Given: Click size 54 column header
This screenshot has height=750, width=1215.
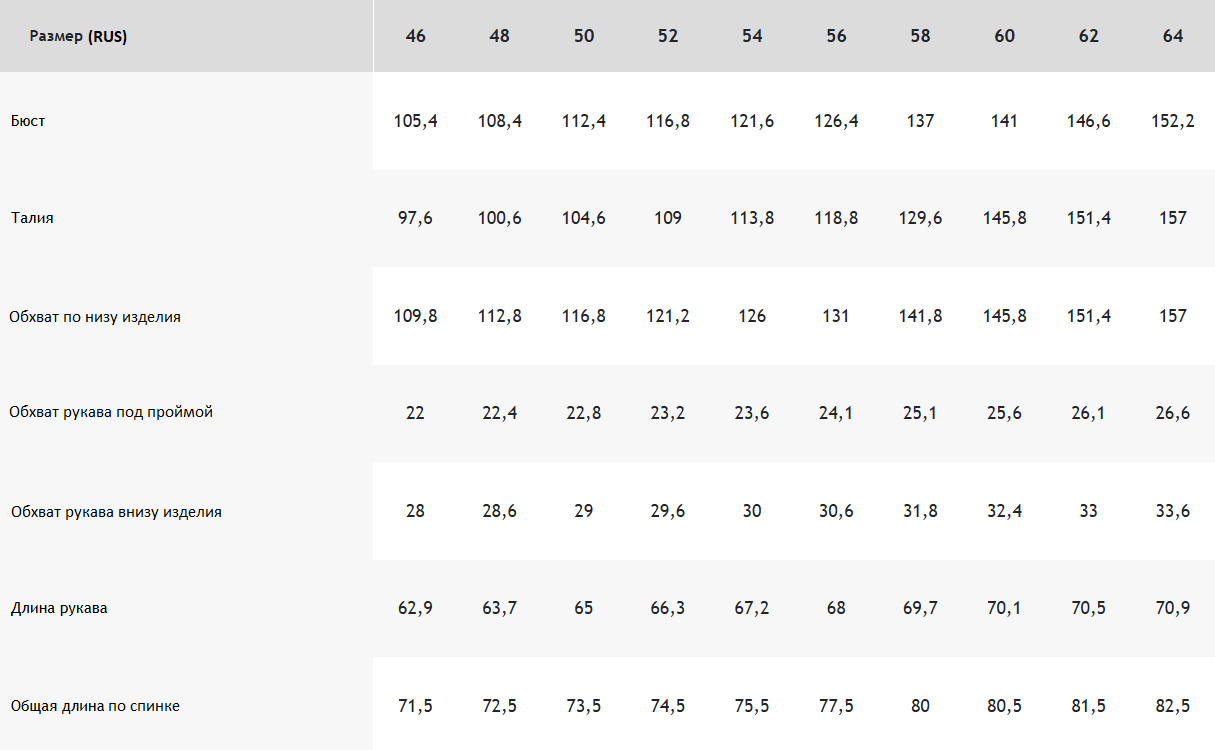Looking at the screenshot, I should (752, 36).
